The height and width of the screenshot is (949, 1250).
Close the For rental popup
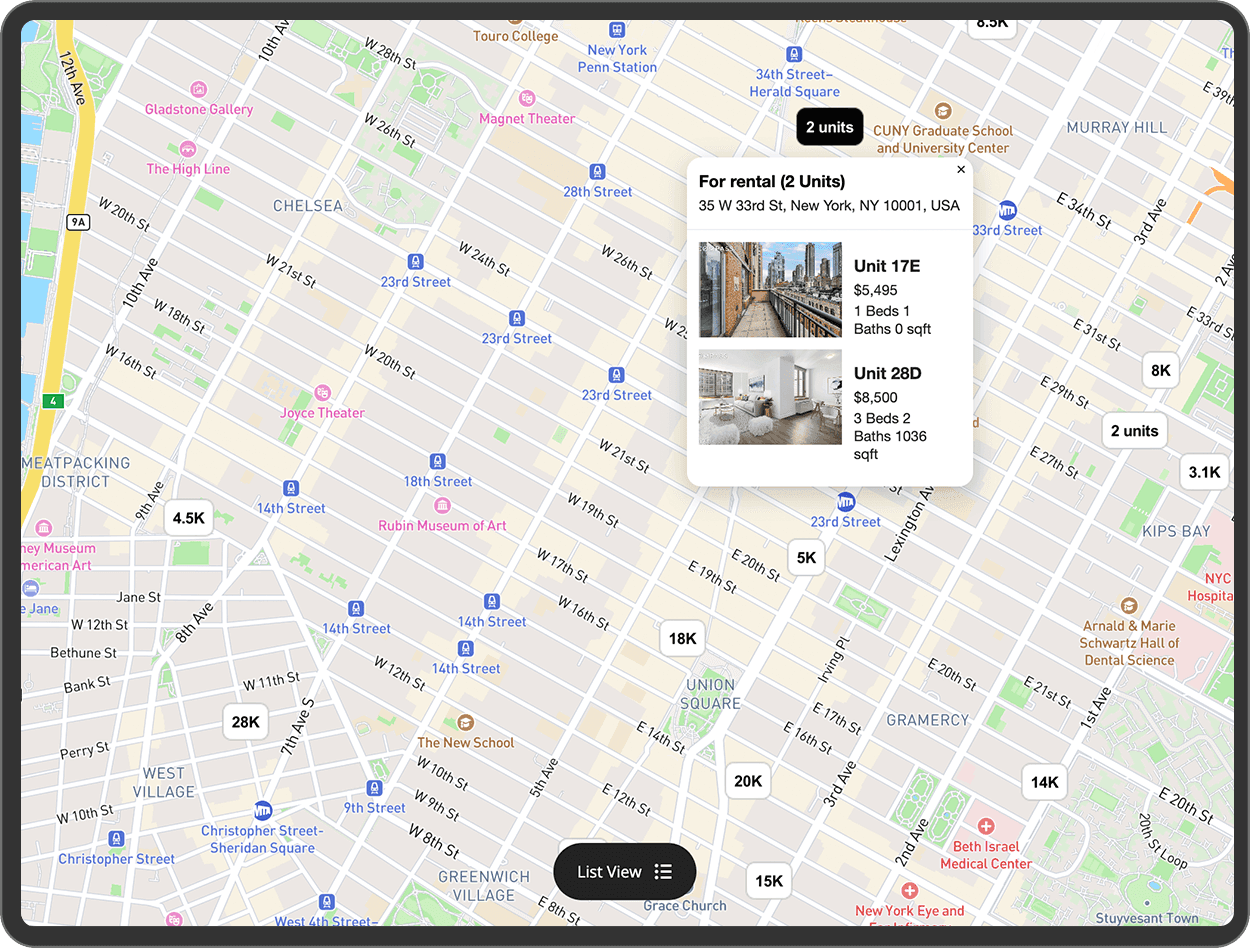pyautogui.click(x=961, y=170)
